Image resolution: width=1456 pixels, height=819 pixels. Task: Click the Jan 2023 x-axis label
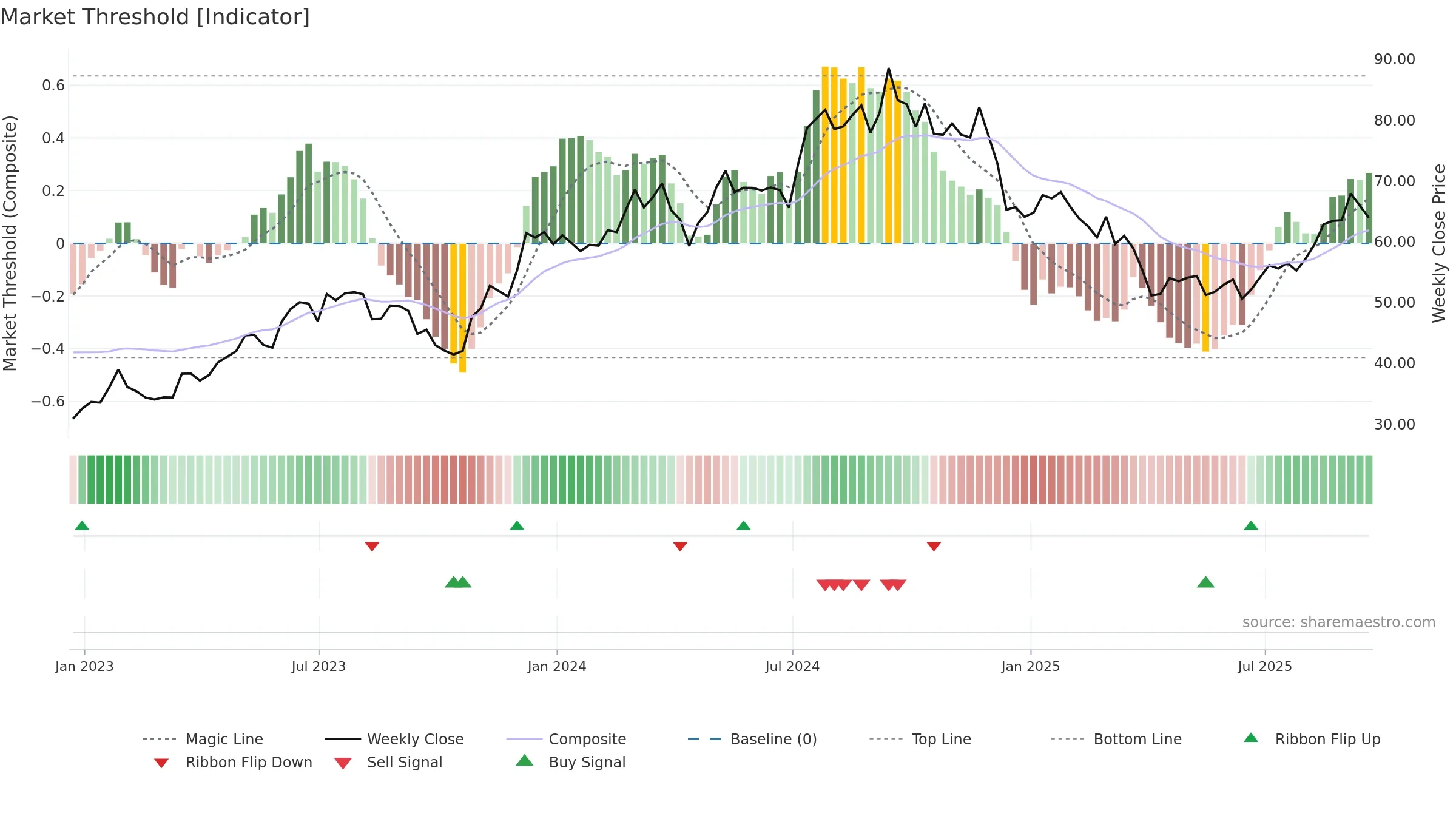coord(84,666)
